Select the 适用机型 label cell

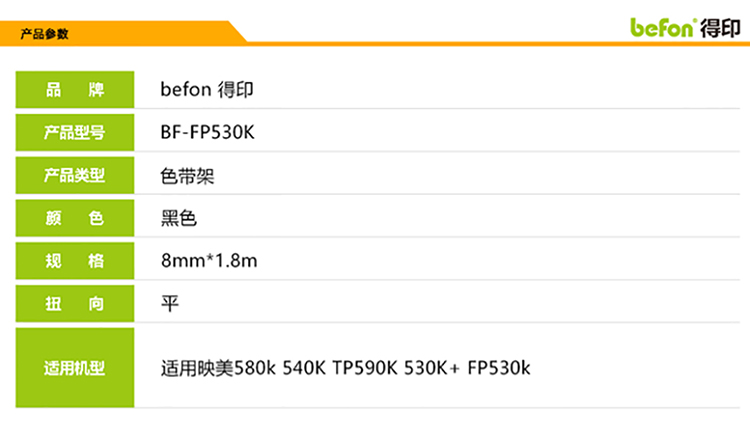[75, 368]
